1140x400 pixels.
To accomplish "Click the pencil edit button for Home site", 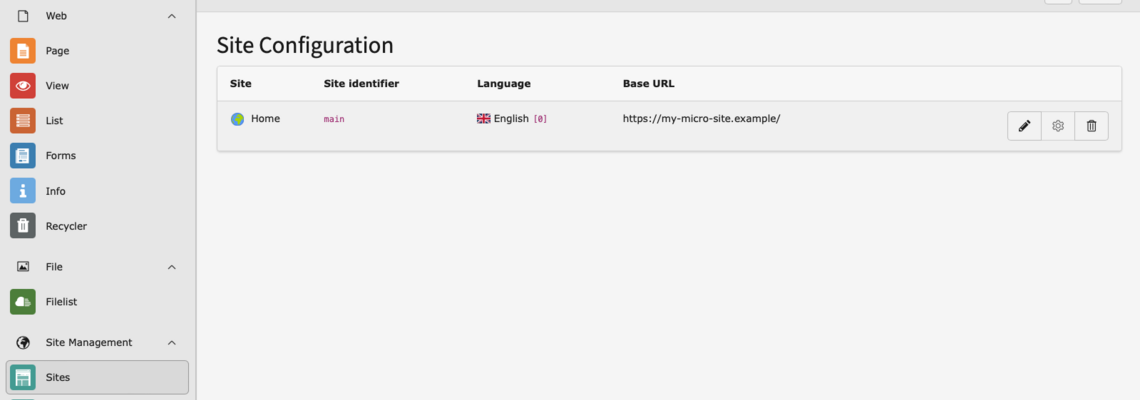I will (1024, 126).
